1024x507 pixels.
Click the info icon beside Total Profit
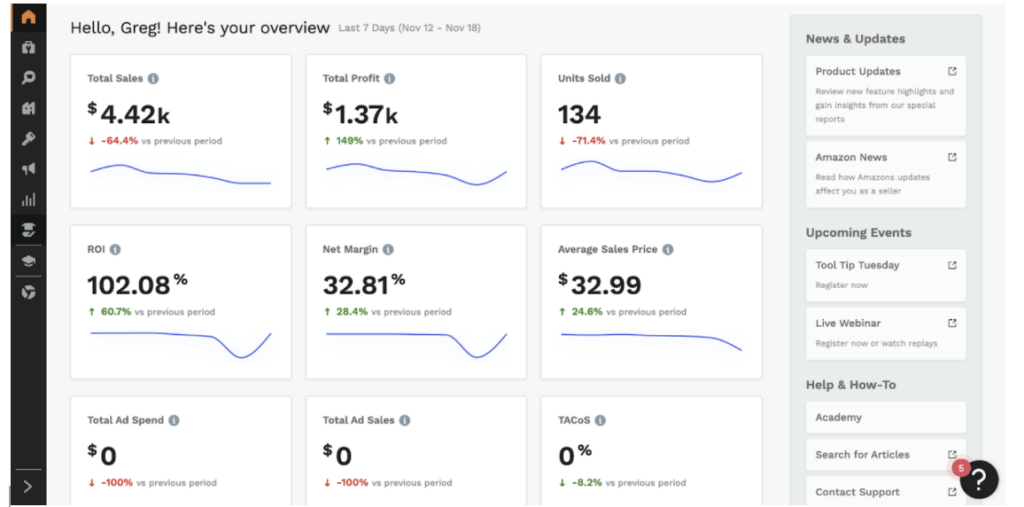click(389, 78)
